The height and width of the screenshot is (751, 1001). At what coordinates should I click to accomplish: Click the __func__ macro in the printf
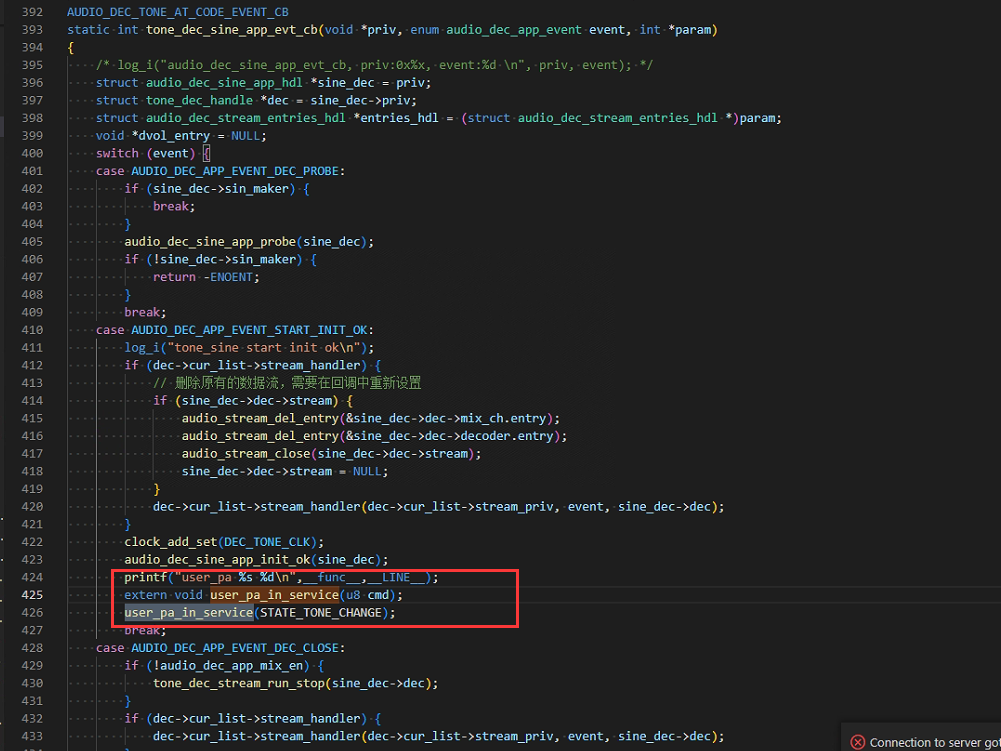point(331,577)
